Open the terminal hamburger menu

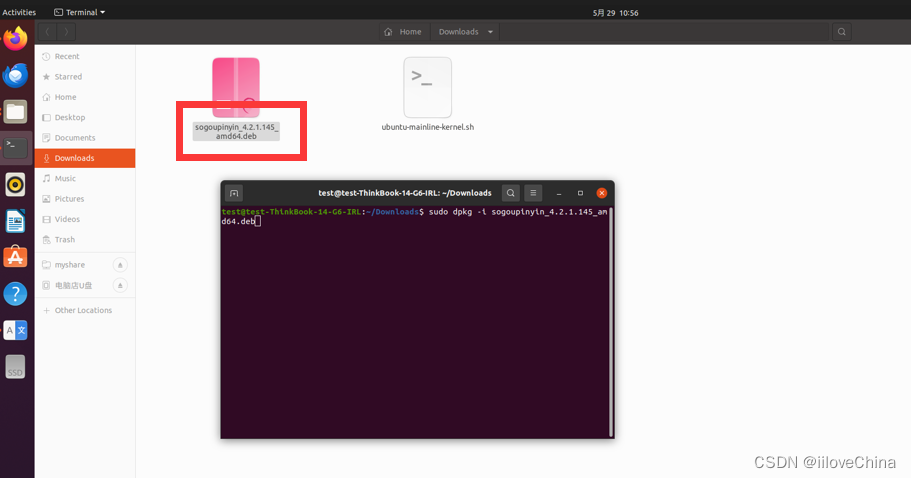coord(533,193)
